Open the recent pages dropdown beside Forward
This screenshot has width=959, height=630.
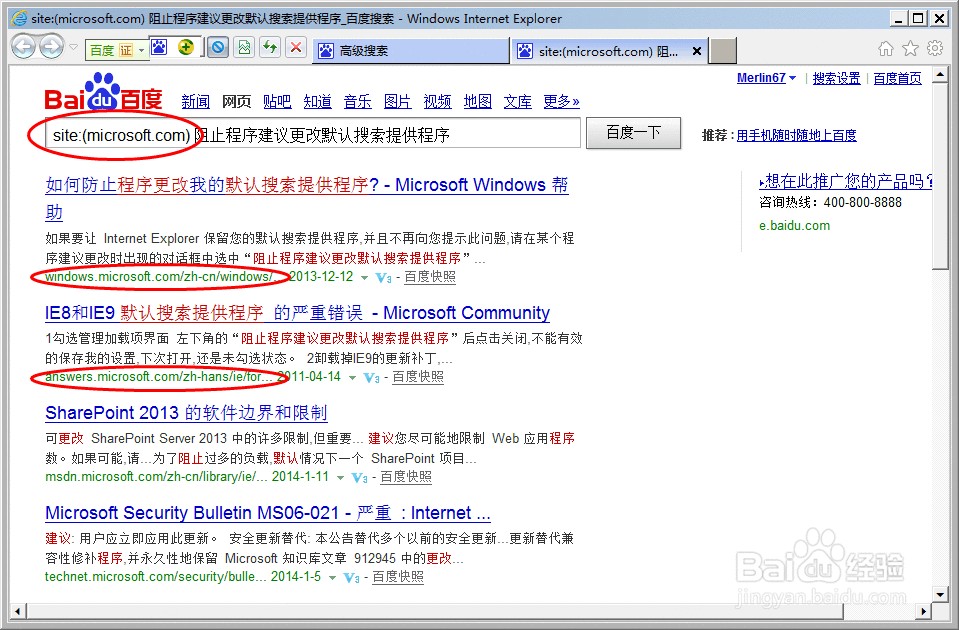click(x=73, y=47)
